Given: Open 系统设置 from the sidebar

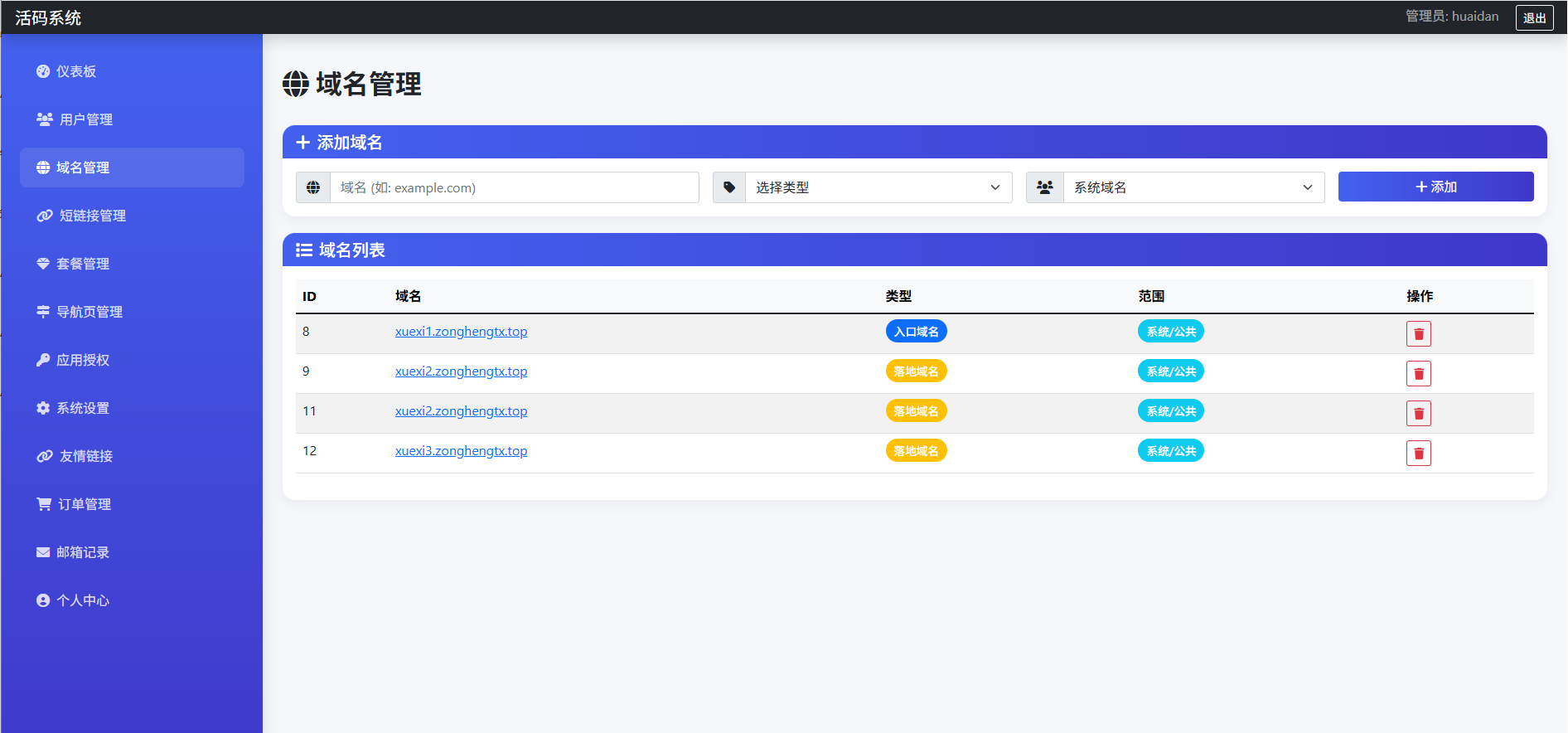Looking at the screenshot, I should click(x=83, y=408).
